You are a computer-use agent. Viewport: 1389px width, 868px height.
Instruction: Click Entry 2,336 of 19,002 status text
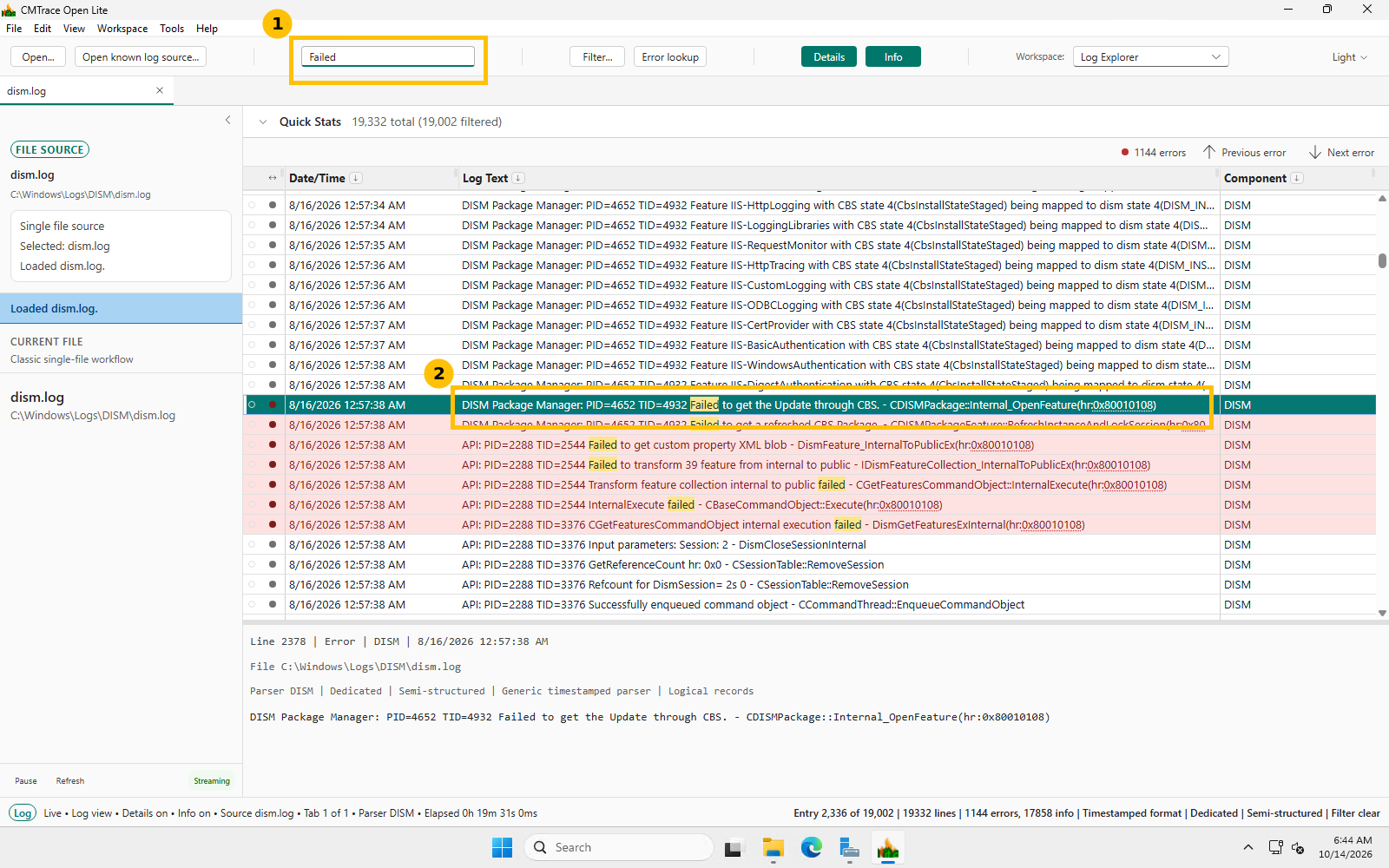coord(843,813)
